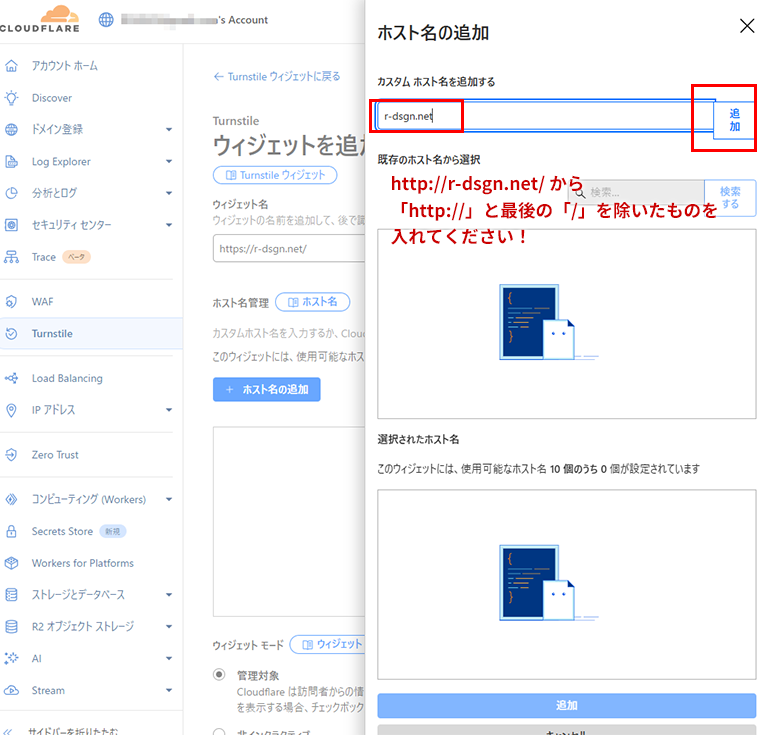Expand the R2 オブジェクト ストレージ arrow
The image size is (760, 735).
169,627
